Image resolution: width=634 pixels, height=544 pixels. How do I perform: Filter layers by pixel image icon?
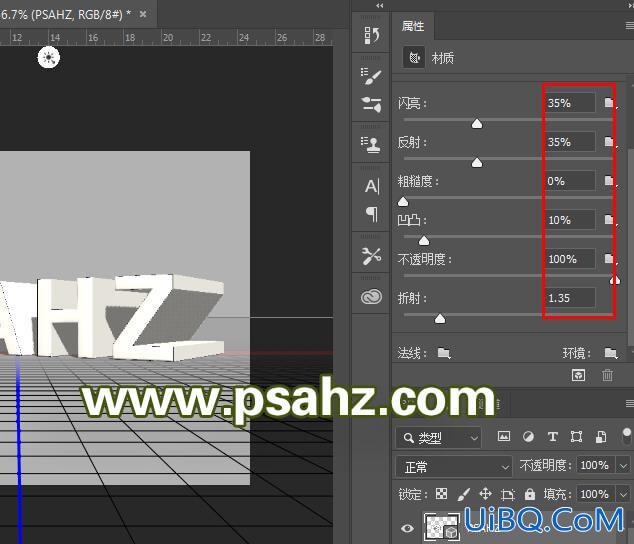(x=504, y=436)
